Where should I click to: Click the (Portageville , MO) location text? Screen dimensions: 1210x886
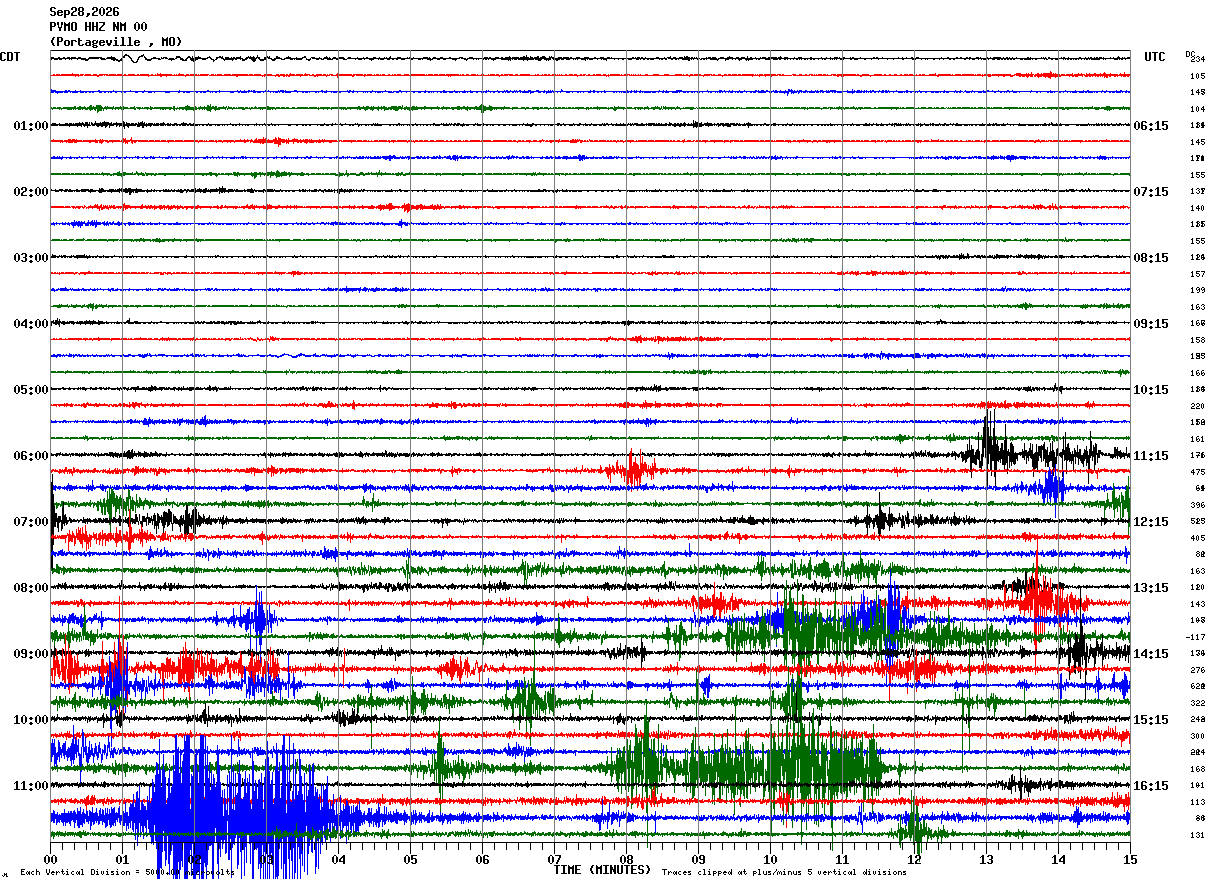pyautogui.click(x=116, y=42)
